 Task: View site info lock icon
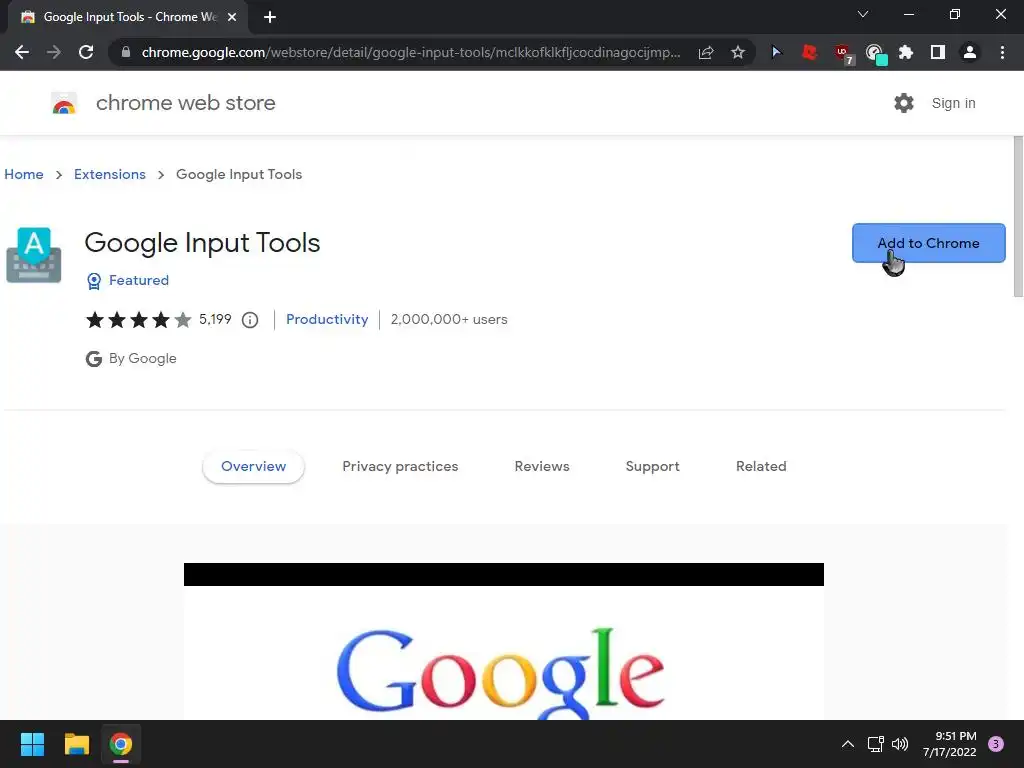[126, 52]
